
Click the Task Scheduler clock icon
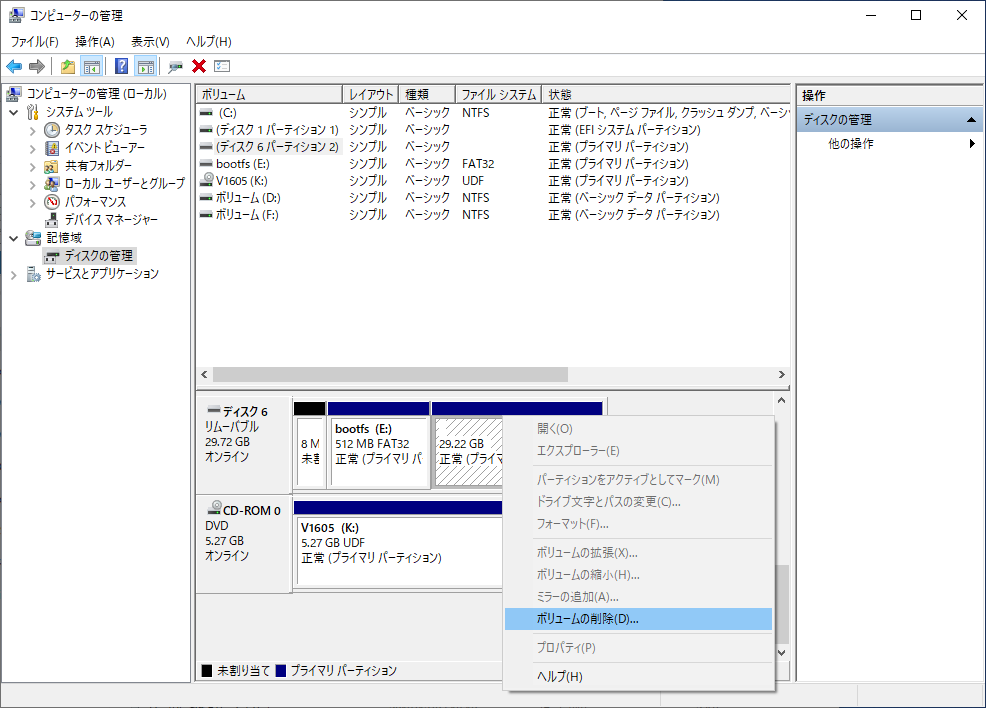[52, 130]
